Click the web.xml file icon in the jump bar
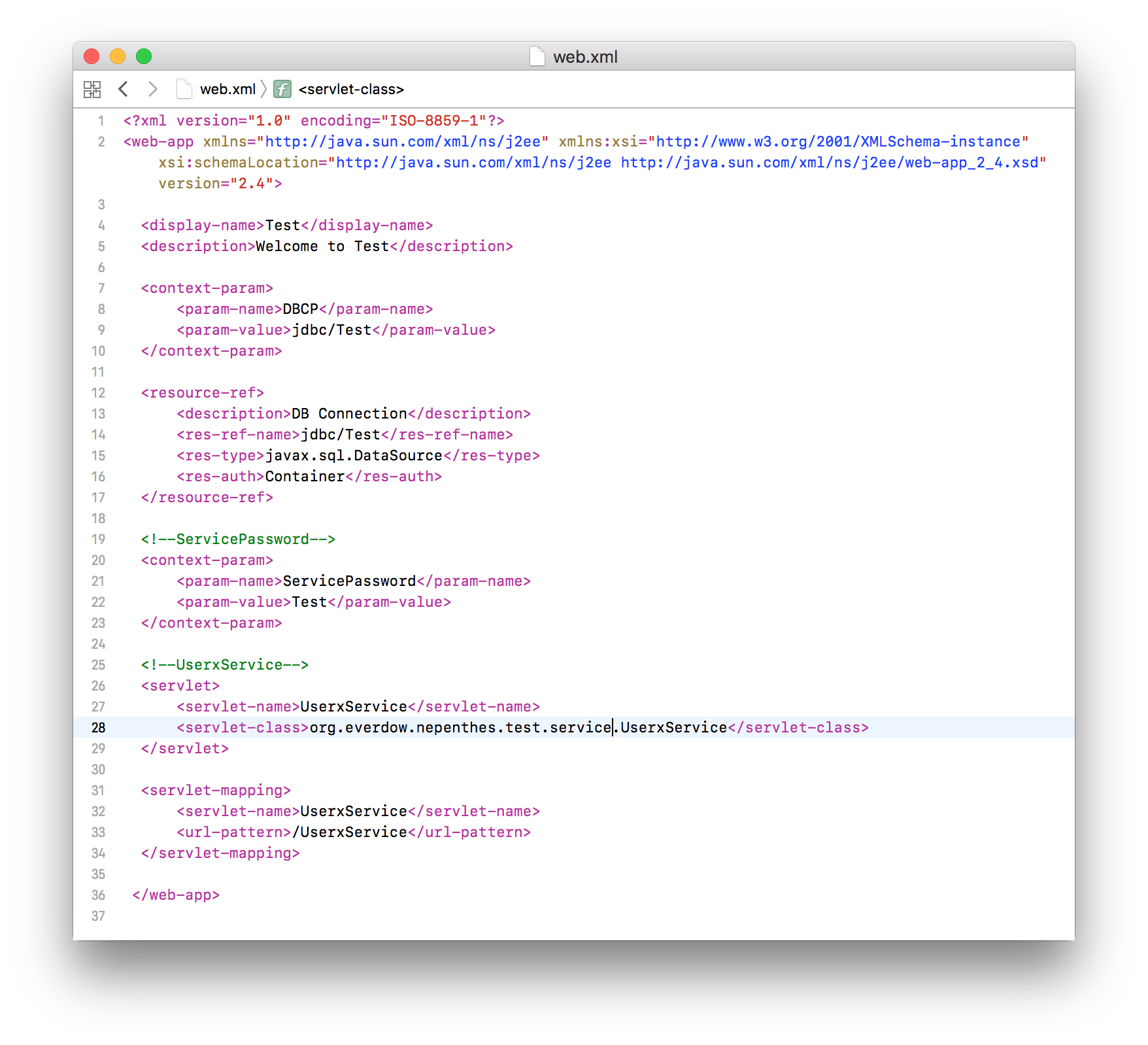 [x=184, y=89]
